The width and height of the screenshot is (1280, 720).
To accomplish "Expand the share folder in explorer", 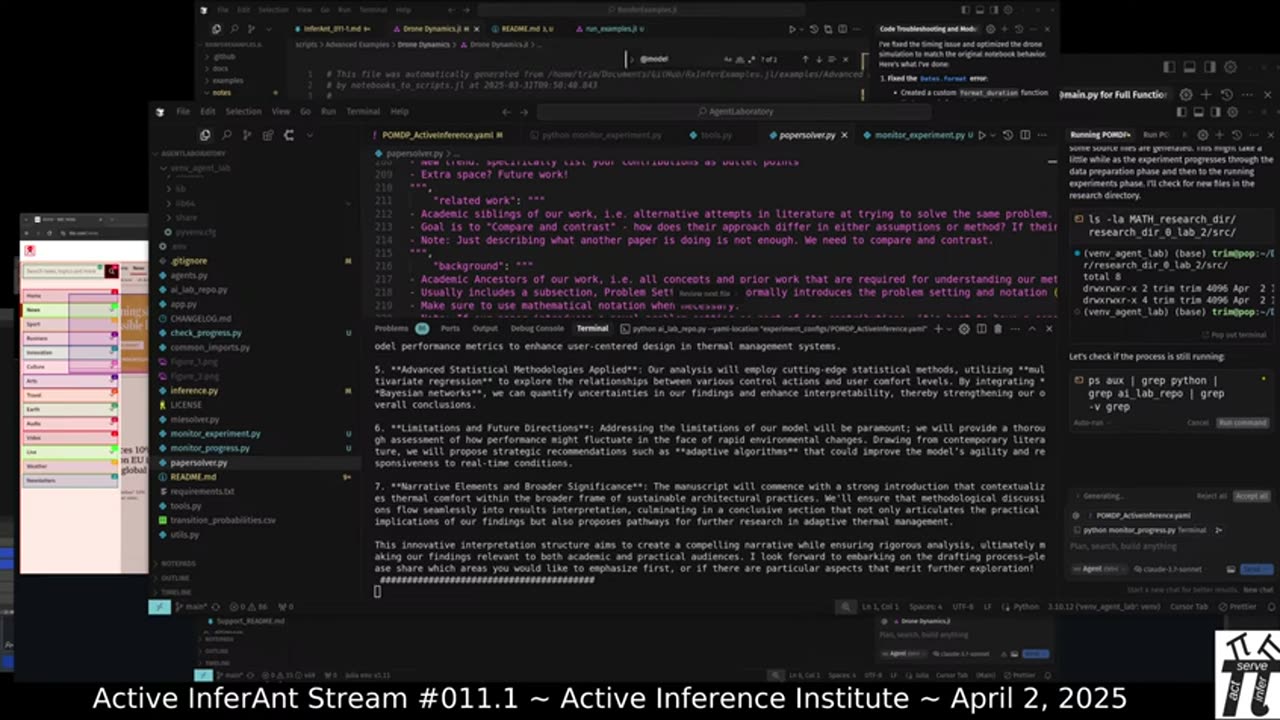I will 186,217.
